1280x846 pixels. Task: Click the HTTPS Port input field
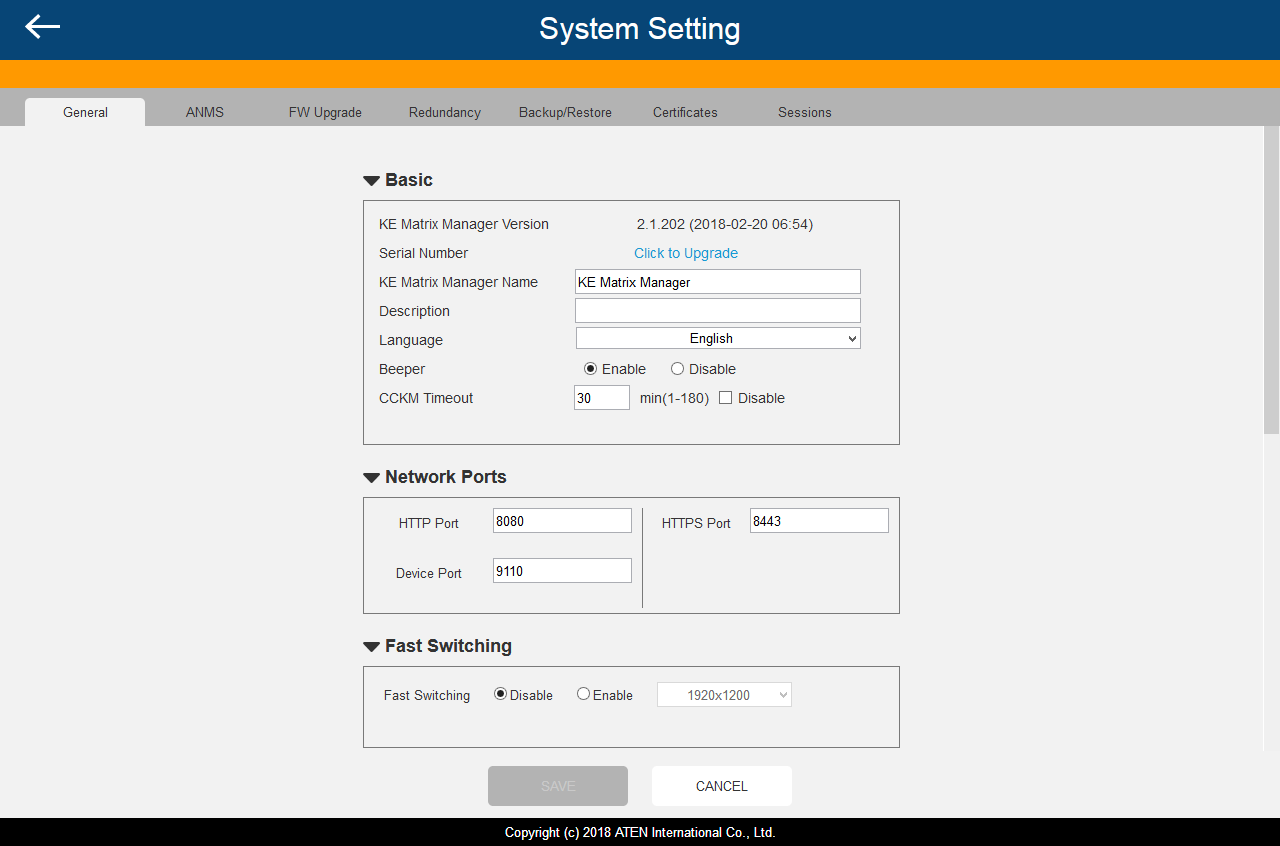(x=819, y=521)
